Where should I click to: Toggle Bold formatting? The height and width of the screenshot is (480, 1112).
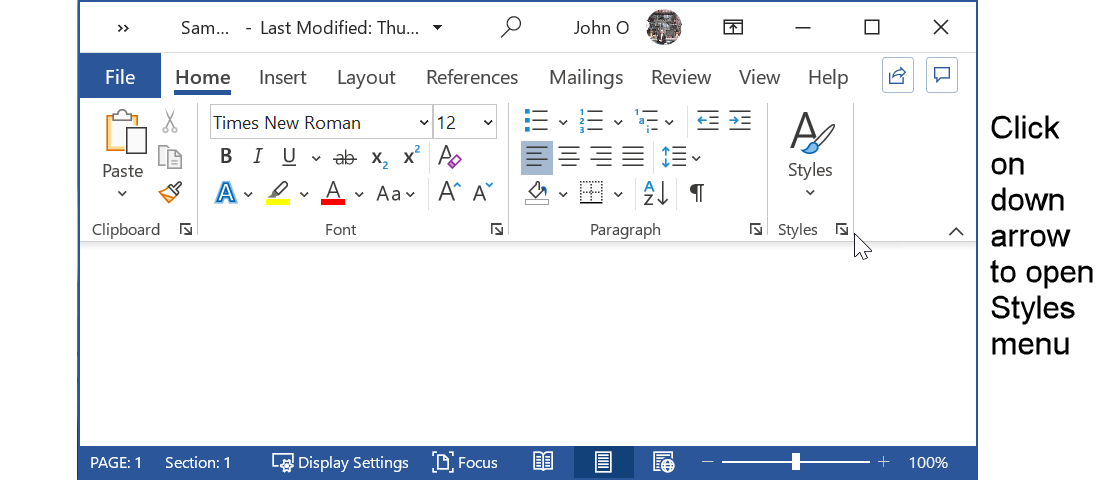point(226,157)
